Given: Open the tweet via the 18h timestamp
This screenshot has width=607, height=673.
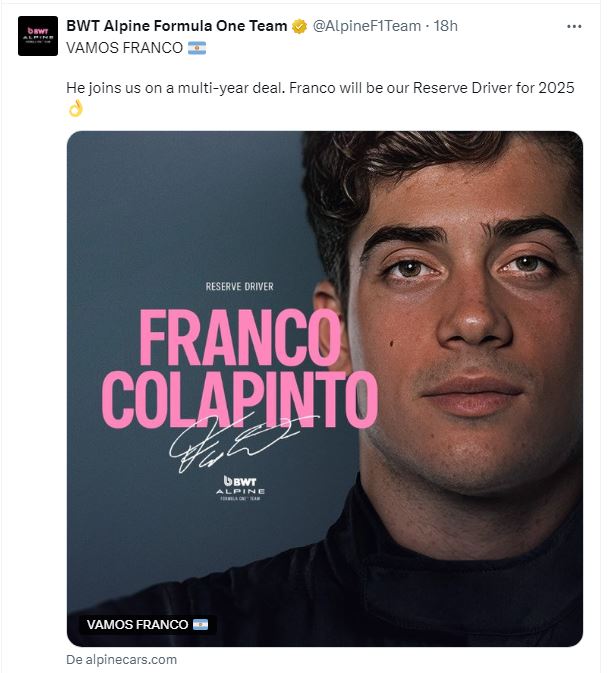Looking at the screenshot, I should (x=446, y=26).
